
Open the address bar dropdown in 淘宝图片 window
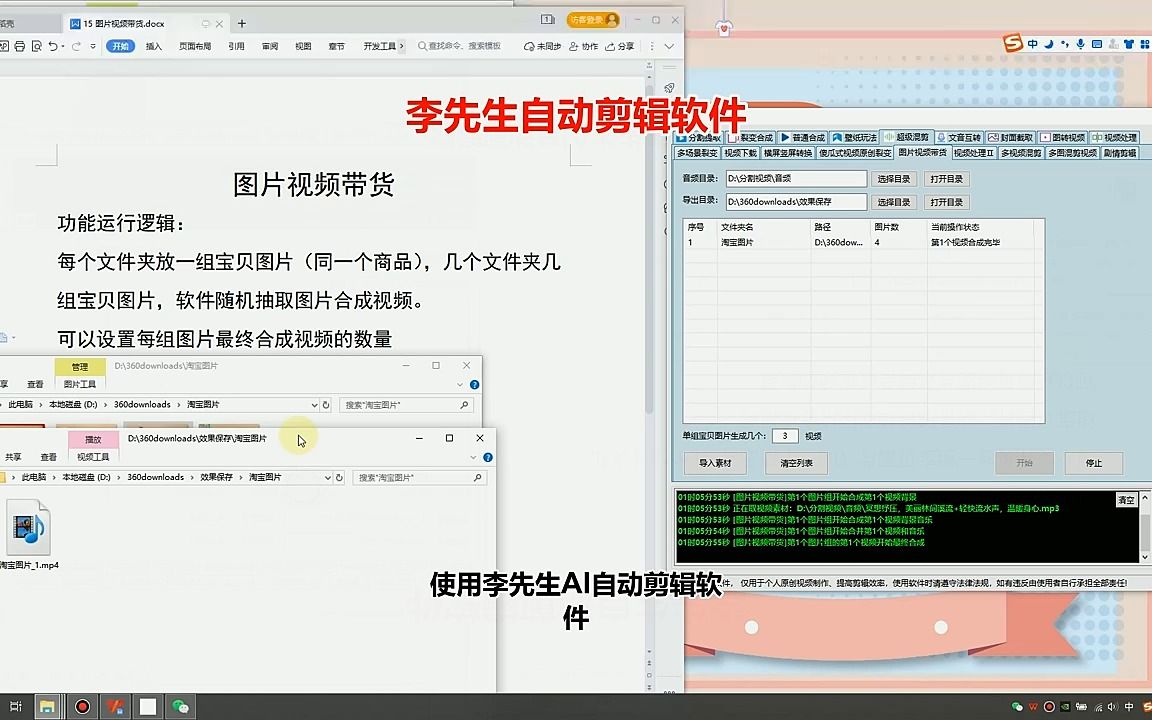click(317, 405)
